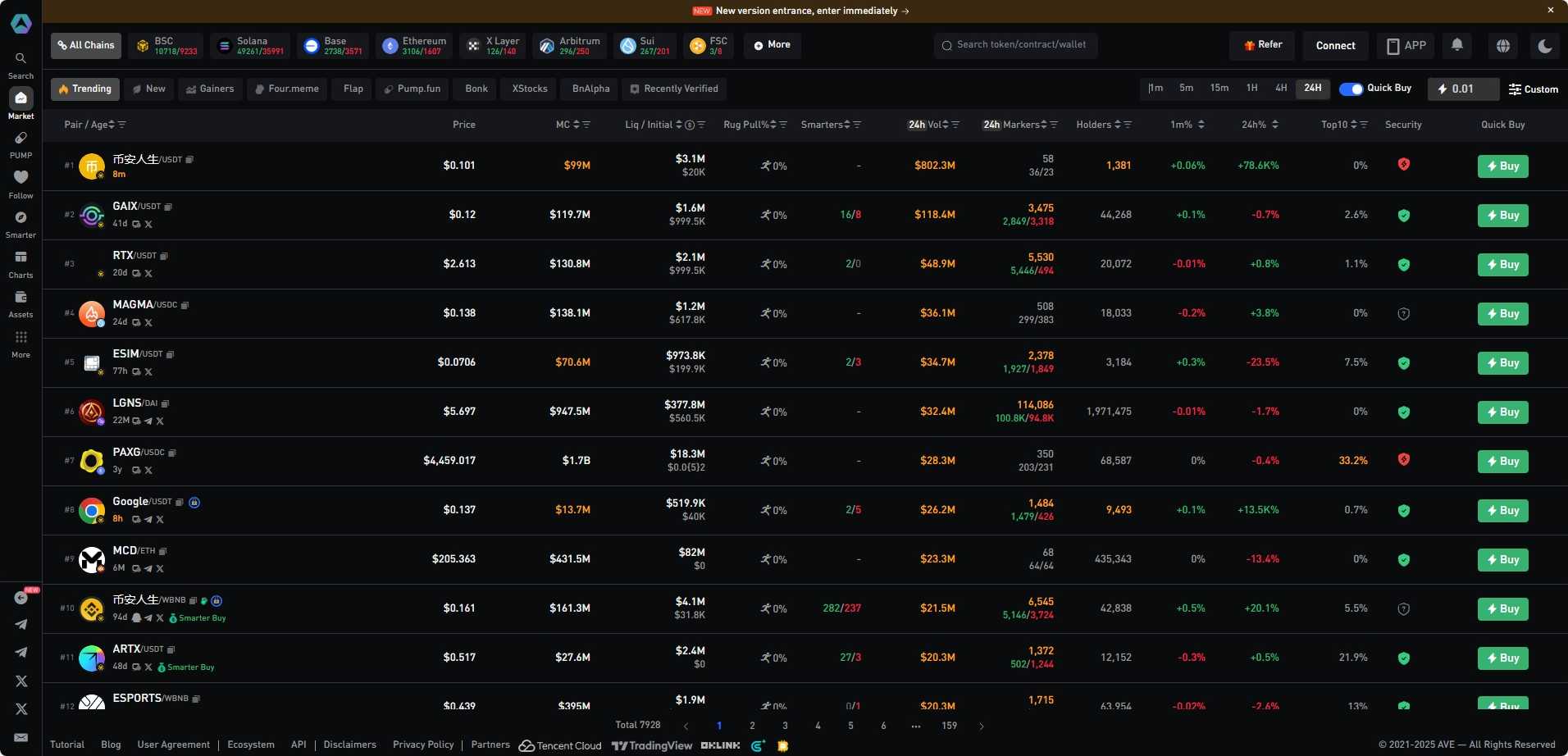Open the language globe icon
This screenshot has width=1568, height=756.
[1502, 46]
